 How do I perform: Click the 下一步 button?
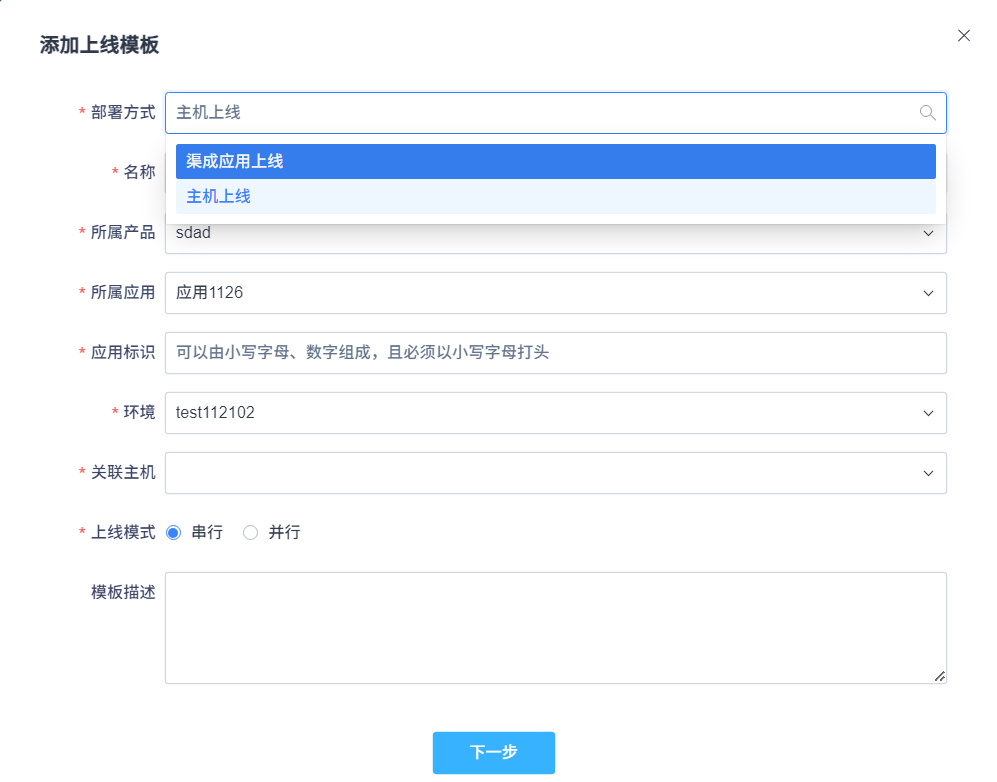[x=493, y=752]
